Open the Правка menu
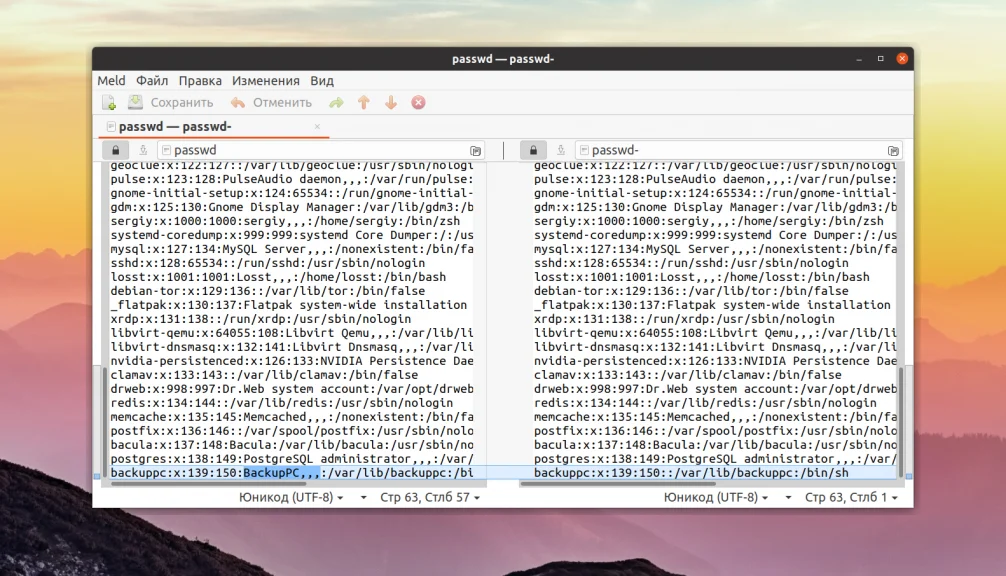1006x576 pixels. tap(200, 81)
